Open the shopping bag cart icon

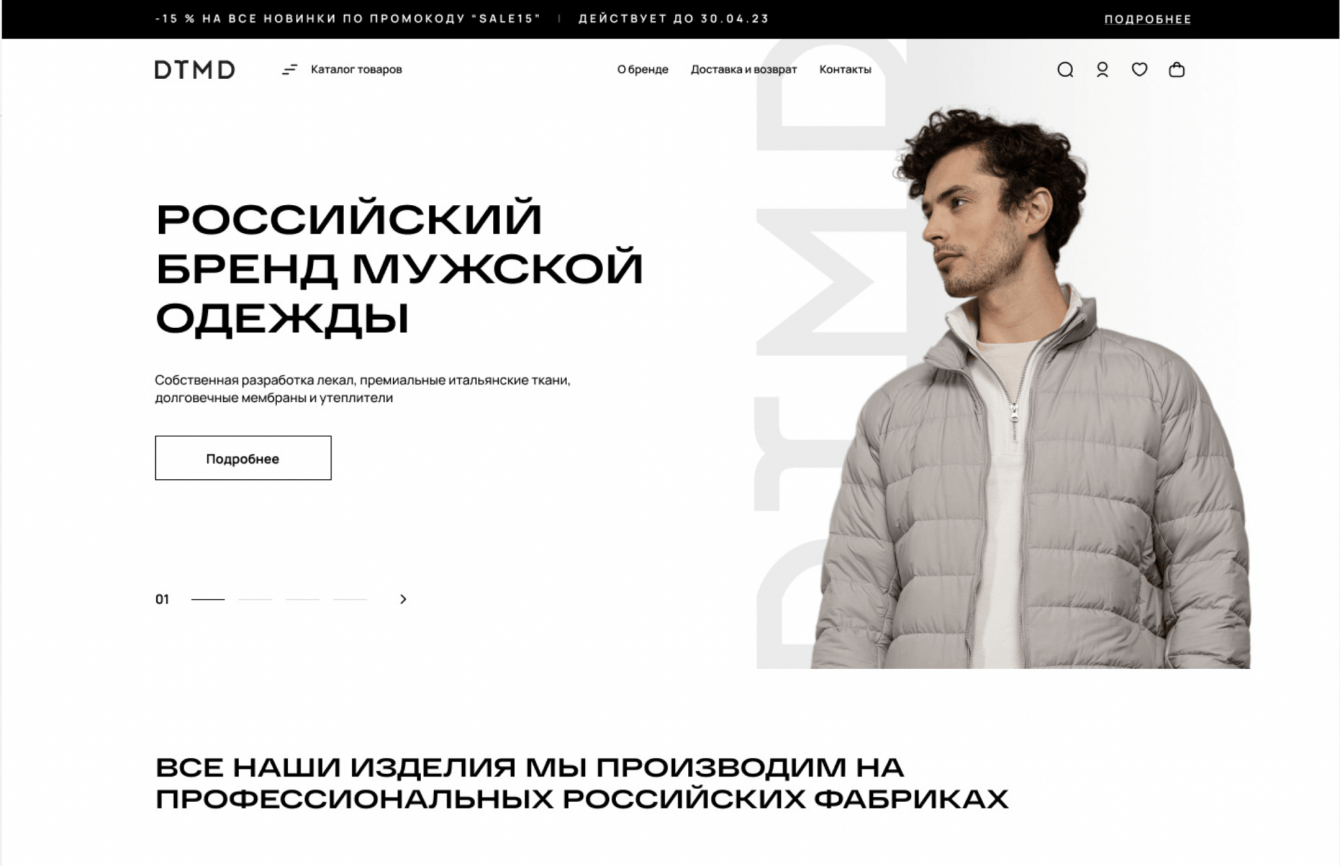coord(1177,70)
